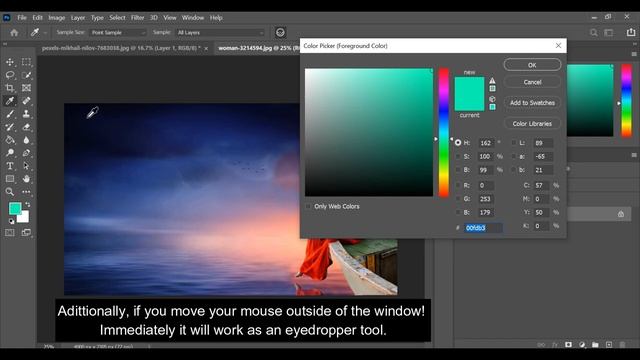Click the not-web-safe cube icon

[492, 99]
